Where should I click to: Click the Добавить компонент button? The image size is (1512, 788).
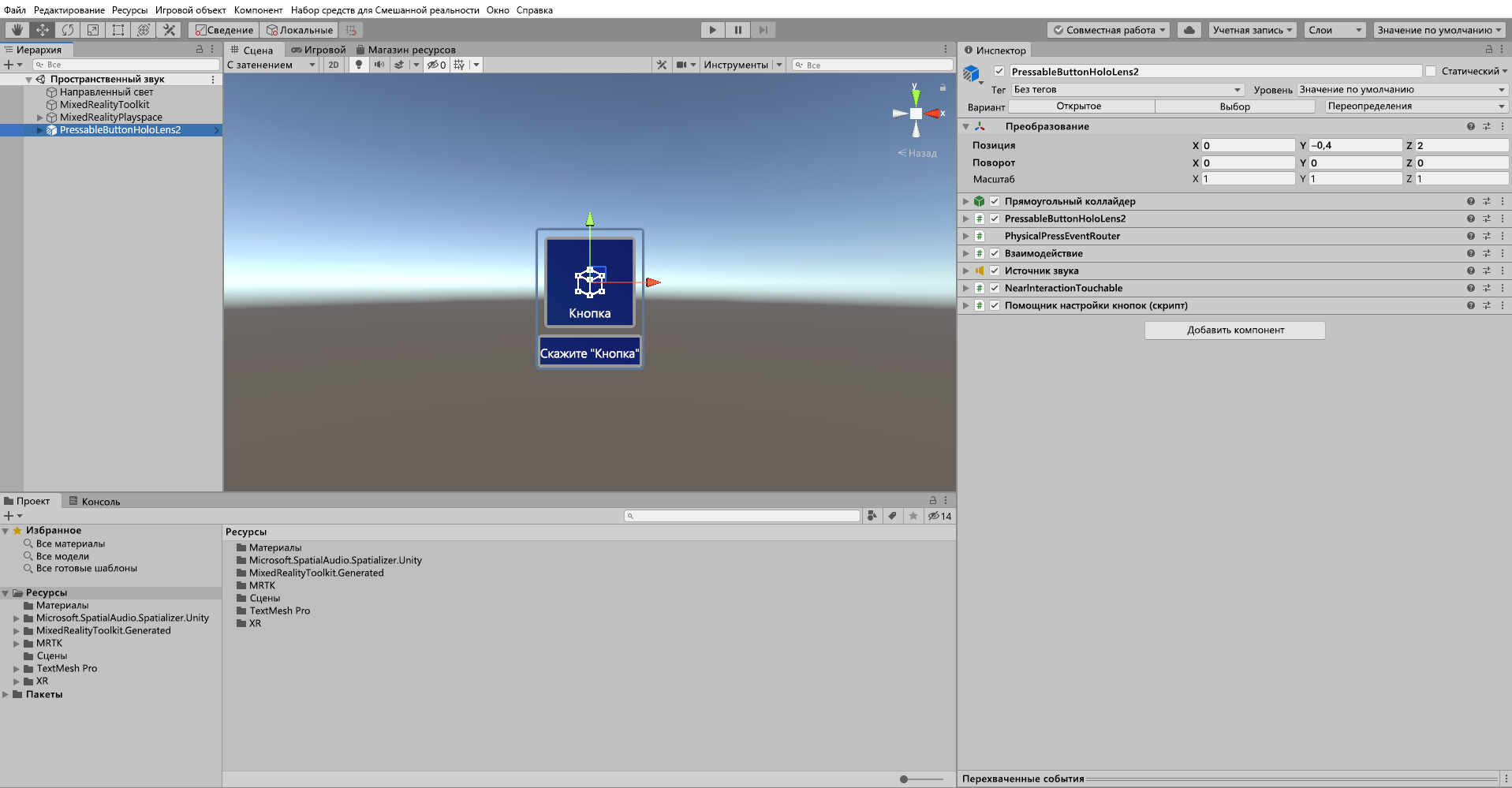pos(1235,330)
